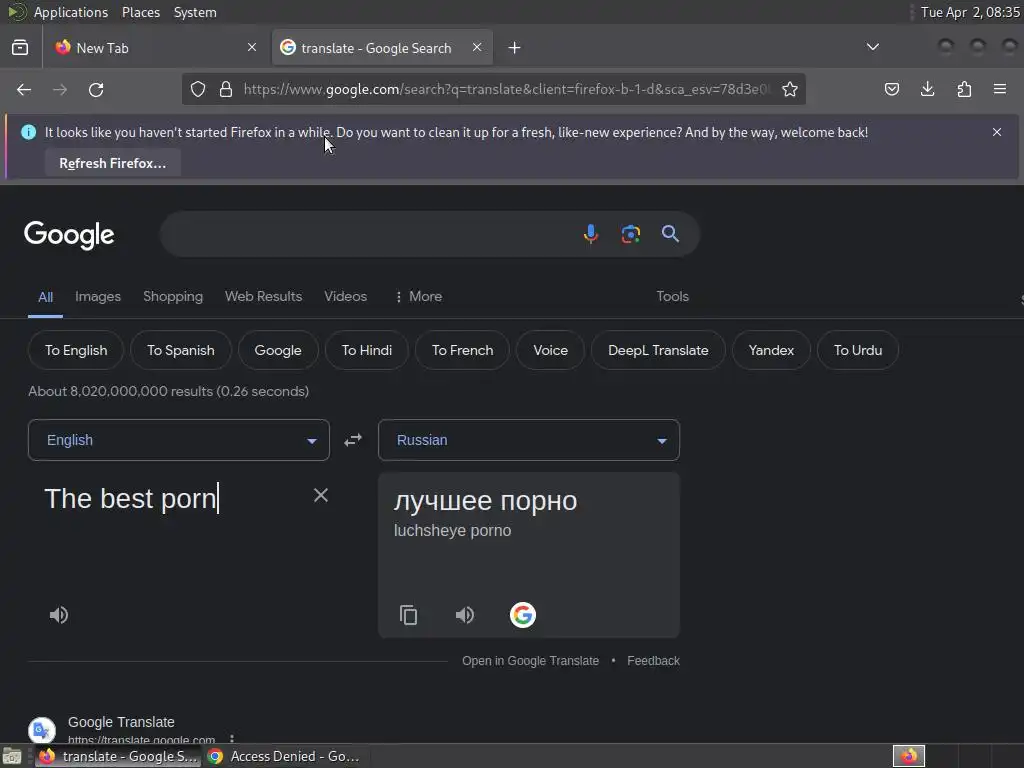Select the DeepL Translate chip

pyautogui.click(x=658, y=351)
